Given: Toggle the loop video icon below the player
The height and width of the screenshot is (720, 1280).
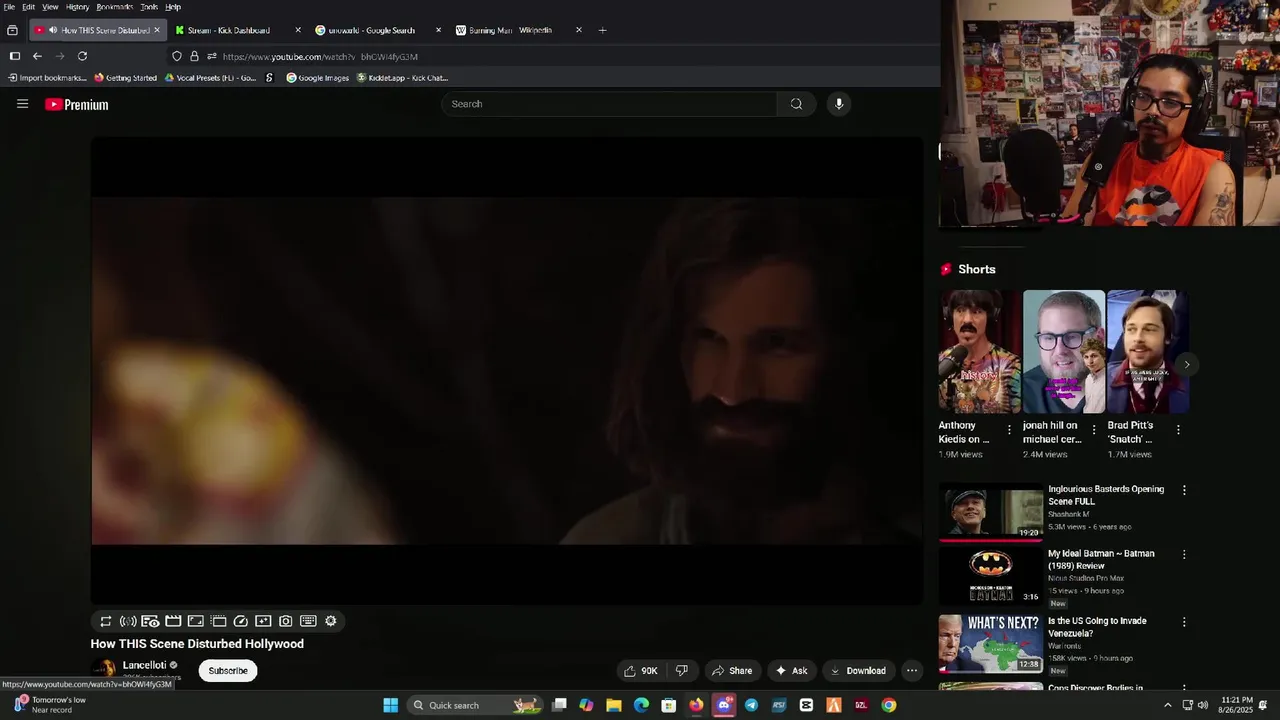Looking at the screenshot, I should [106, 621].
